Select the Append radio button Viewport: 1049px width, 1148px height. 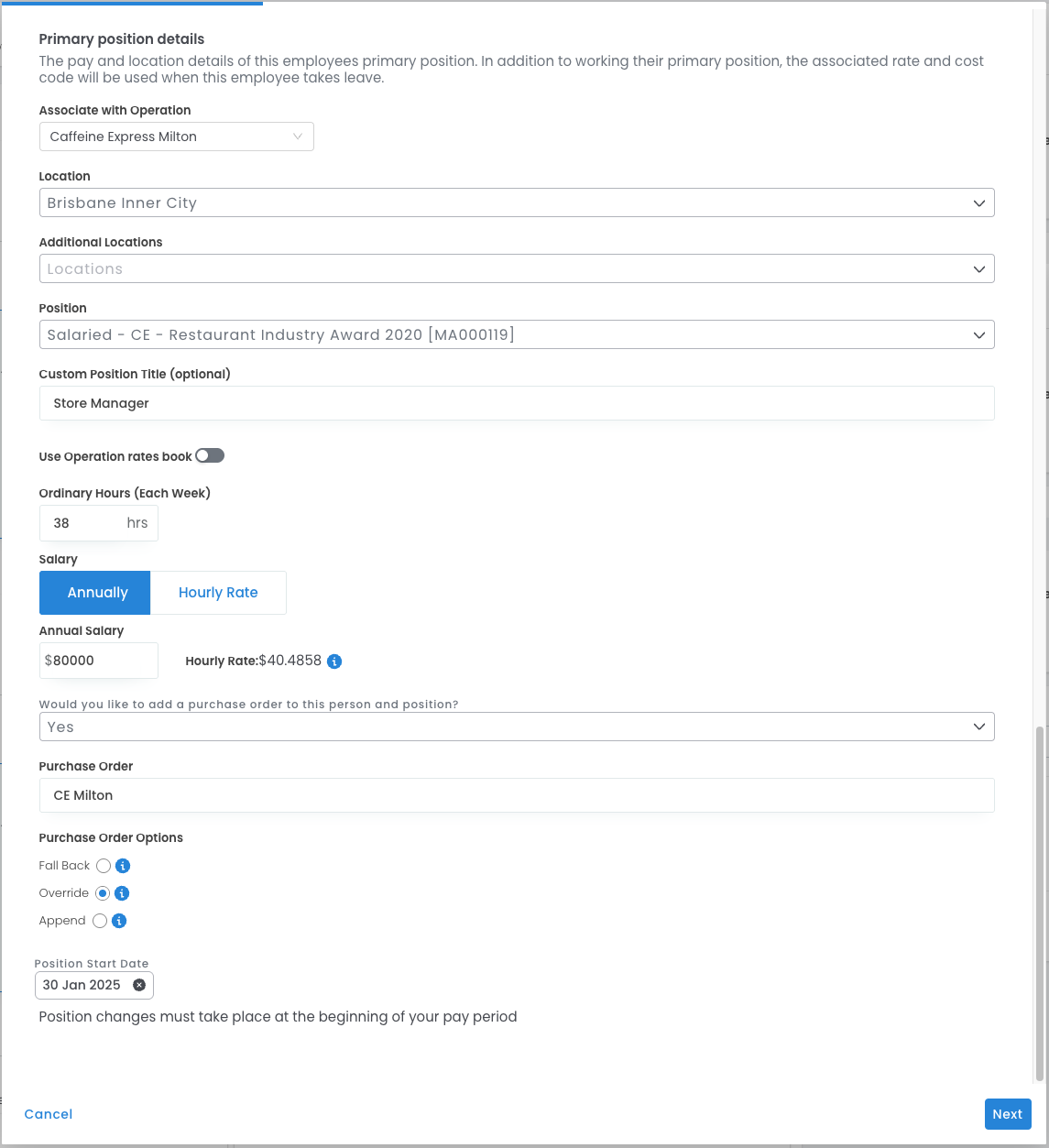click(100, 921)
